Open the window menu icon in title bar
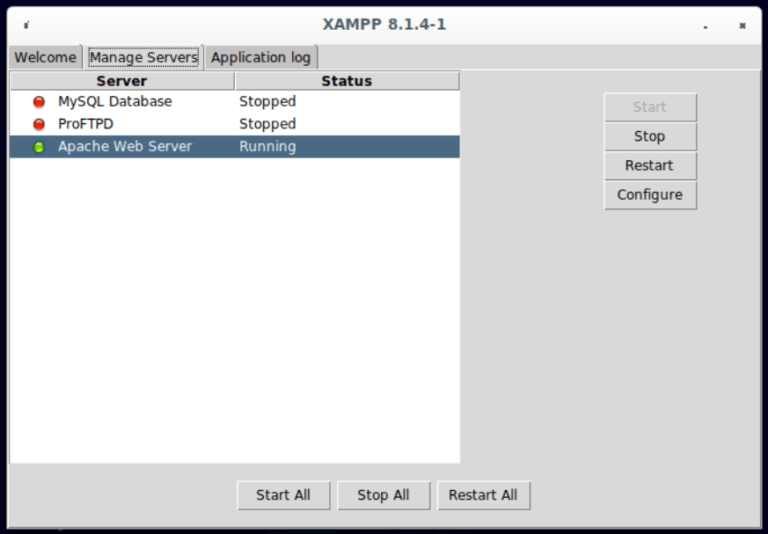 26,24
